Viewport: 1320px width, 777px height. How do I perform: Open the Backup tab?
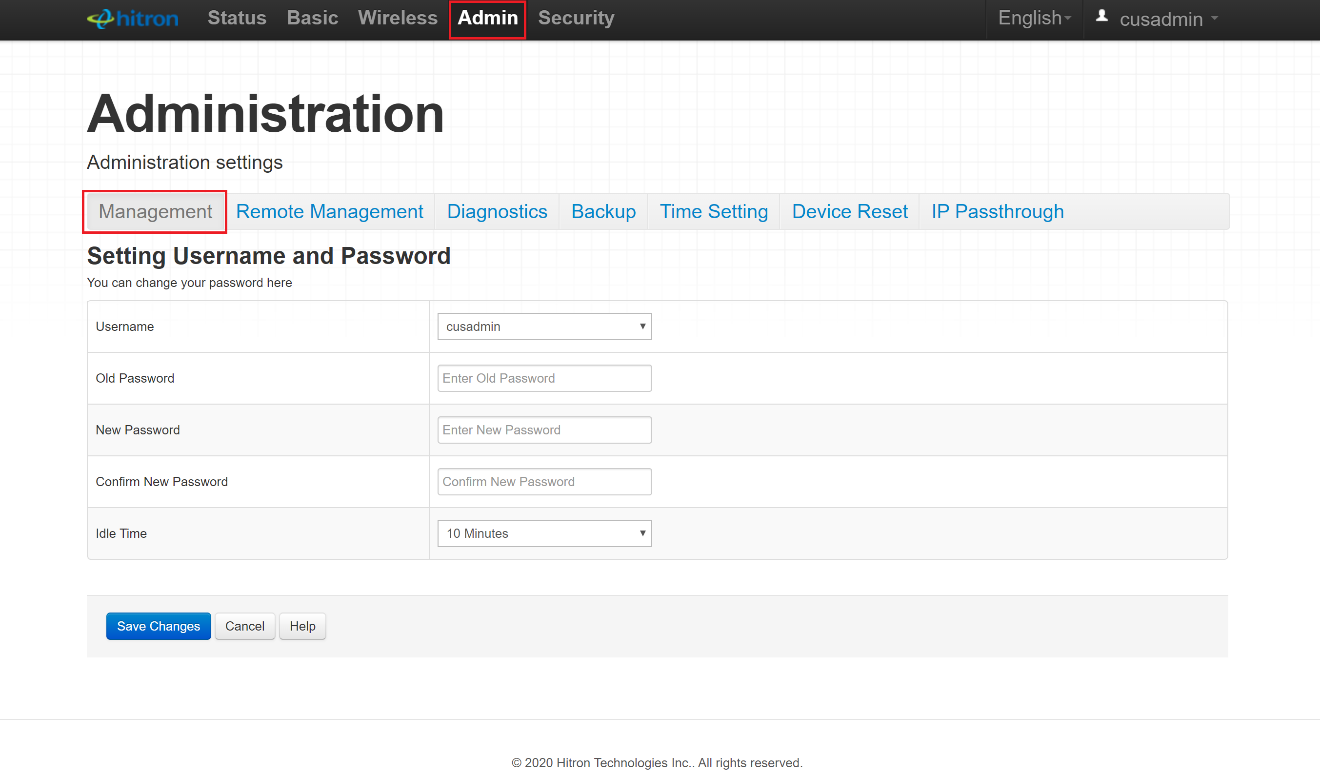pos(604,212)
